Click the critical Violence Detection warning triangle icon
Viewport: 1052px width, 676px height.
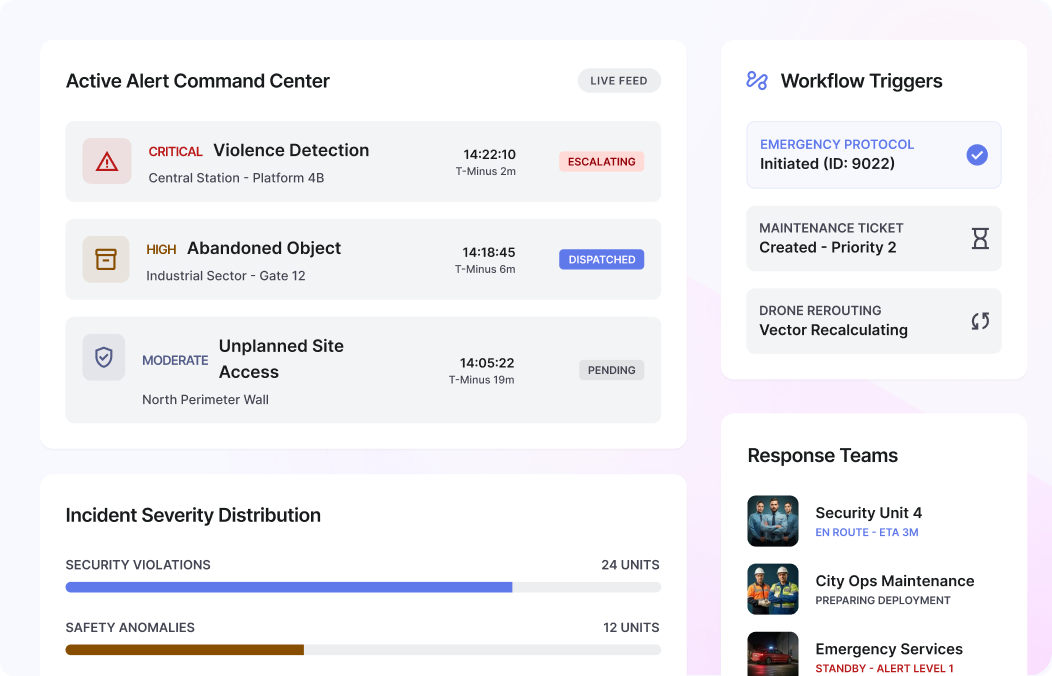pyautogui.click(x=105, y=160)
